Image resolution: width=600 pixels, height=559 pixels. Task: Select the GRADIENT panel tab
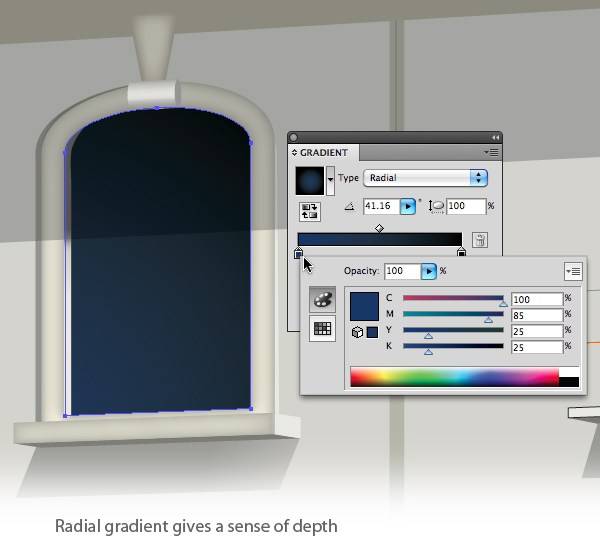tap(324, 153)
